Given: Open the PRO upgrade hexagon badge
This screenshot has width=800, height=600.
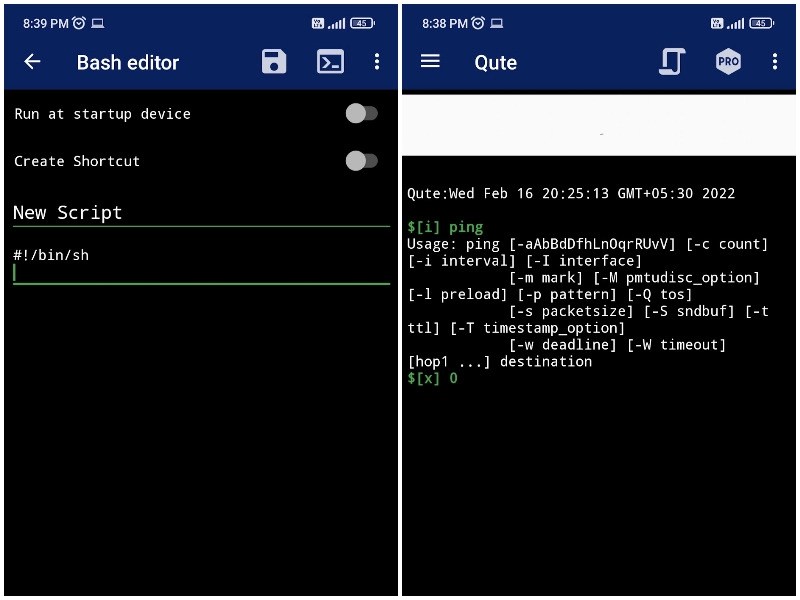Looking at the screenshot, I should tap(728, 62).
